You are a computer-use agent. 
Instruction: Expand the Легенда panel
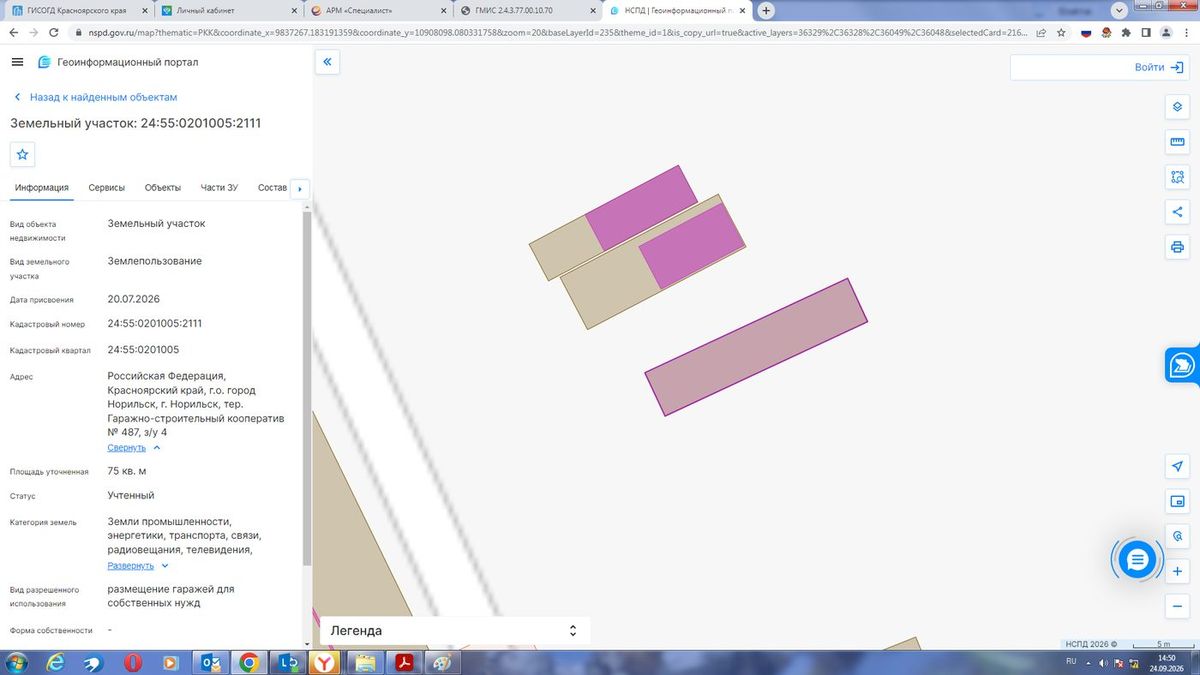455,631
